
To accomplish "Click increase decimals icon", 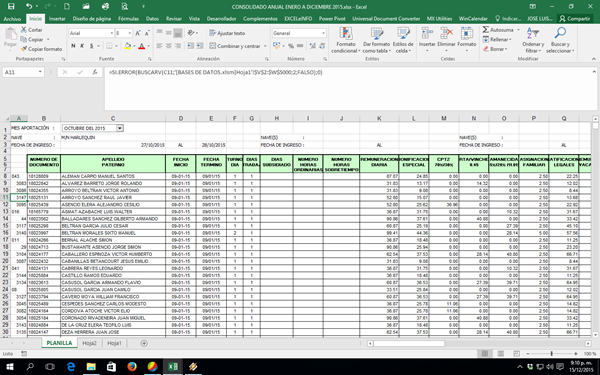I will pos(313,46).
